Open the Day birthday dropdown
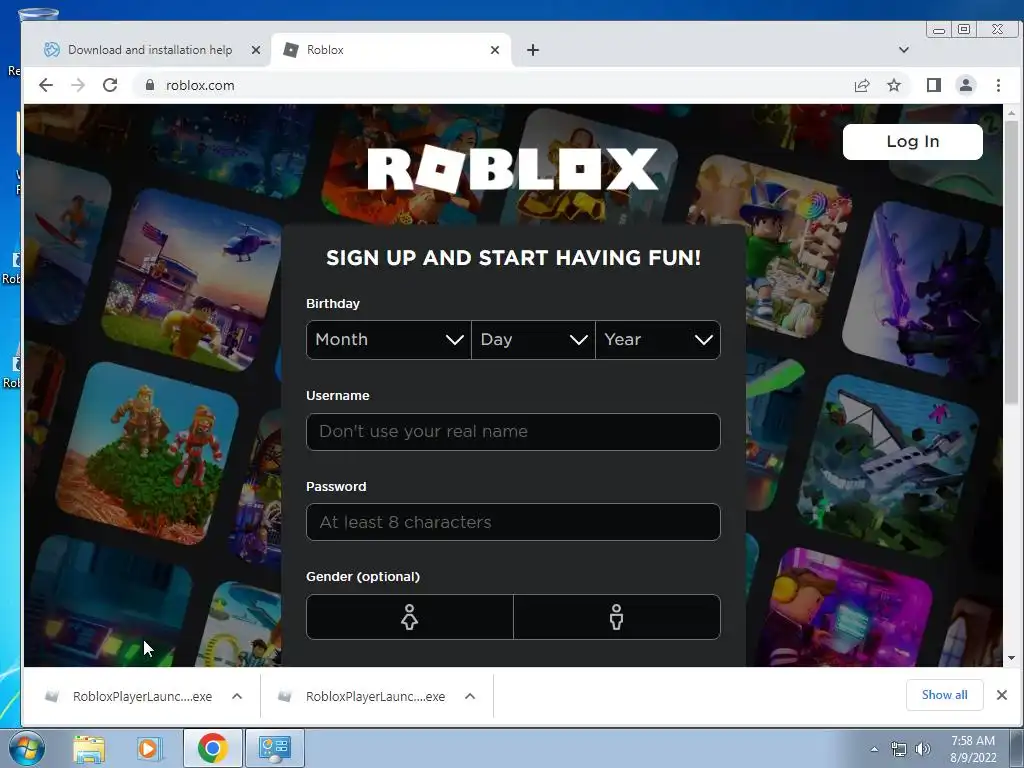This screenshot has width=1024, height=768. (534, 340)
